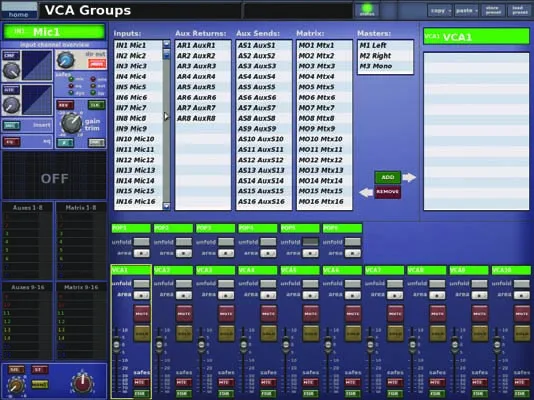Toggle the red eq button
The image size is (534, 400).
coord(12,141)
